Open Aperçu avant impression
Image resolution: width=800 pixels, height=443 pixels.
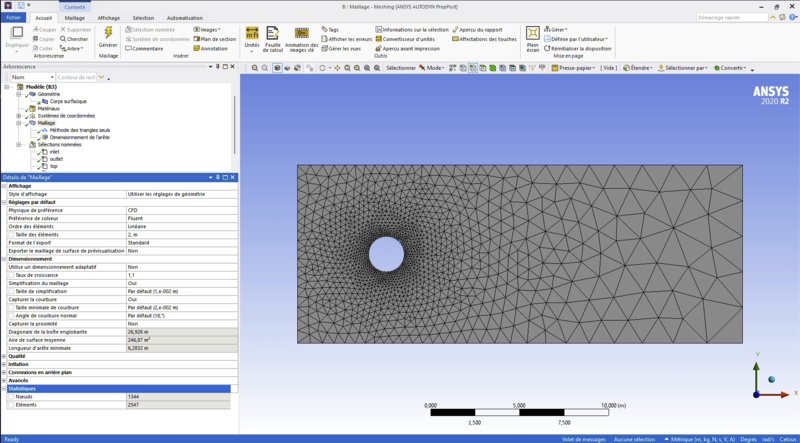coord(407,48)
